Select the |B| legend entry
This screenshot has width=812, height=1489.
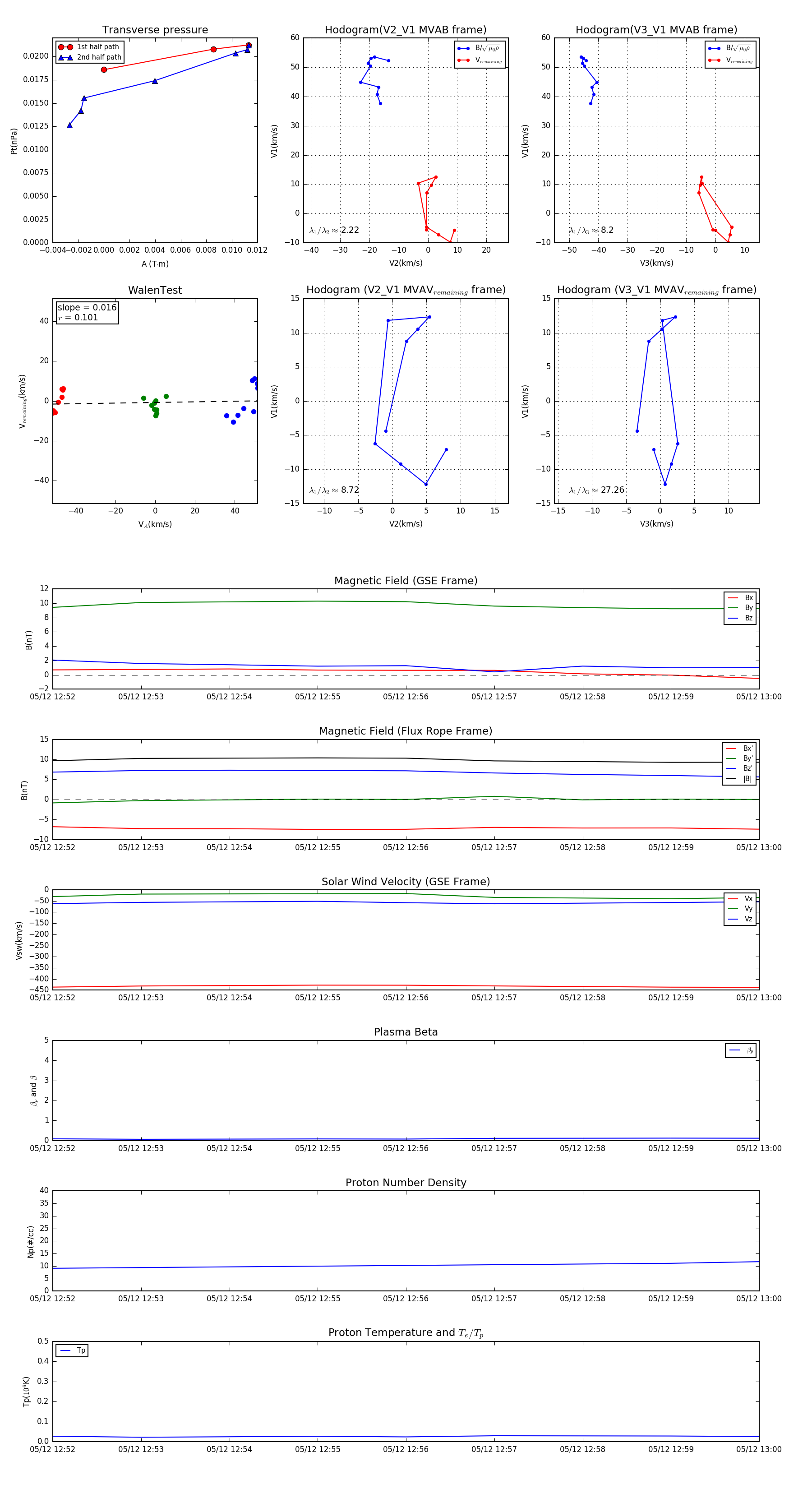coord(739,779)
